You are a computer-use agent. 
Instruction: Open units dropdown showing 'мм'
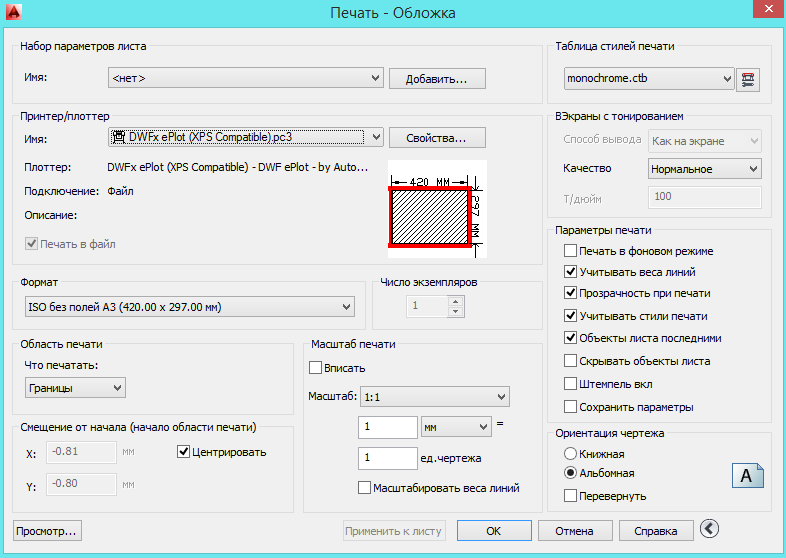point(456,427)
